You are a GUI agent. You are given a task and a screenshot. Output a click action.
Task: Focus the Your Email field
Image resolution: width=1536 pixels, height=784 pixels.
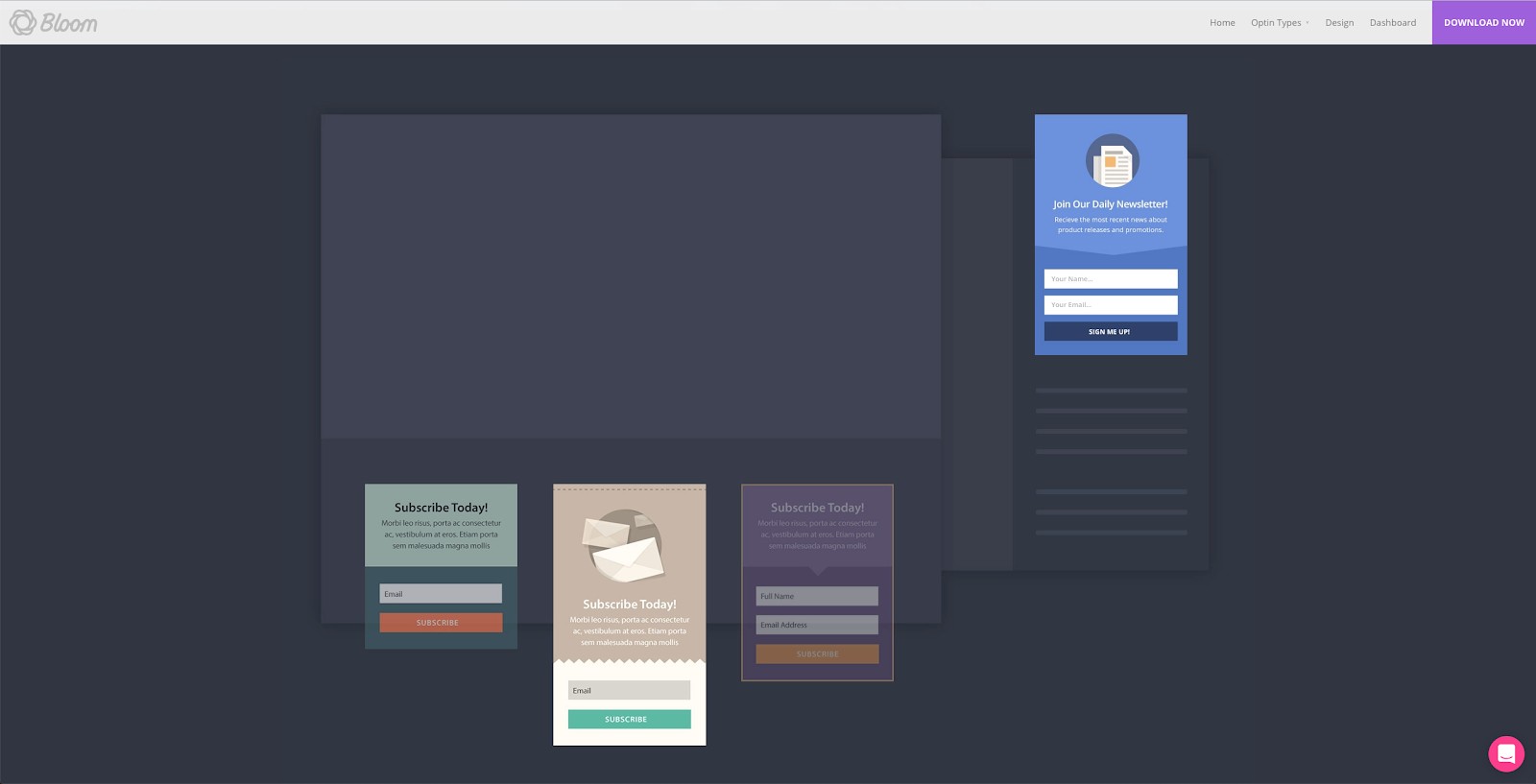pos(1110,304)
